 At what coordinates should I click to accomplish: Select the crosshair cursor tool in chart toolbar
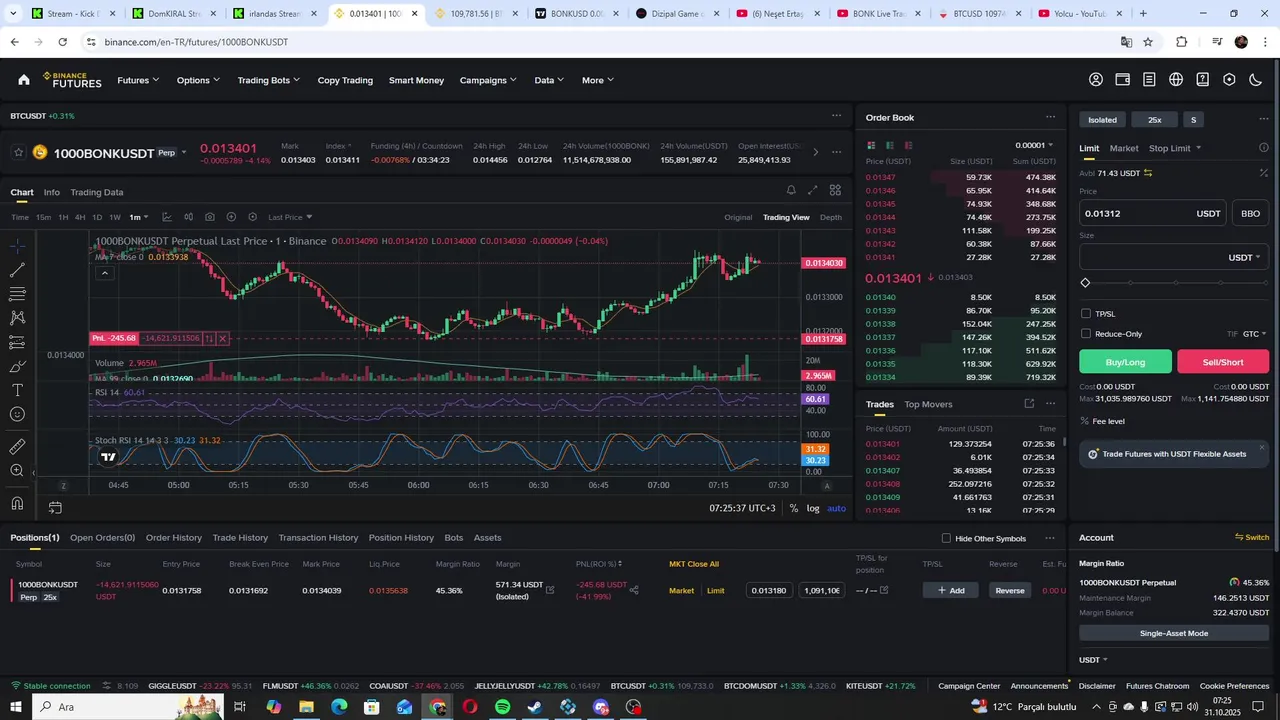[x=17, y=246]
